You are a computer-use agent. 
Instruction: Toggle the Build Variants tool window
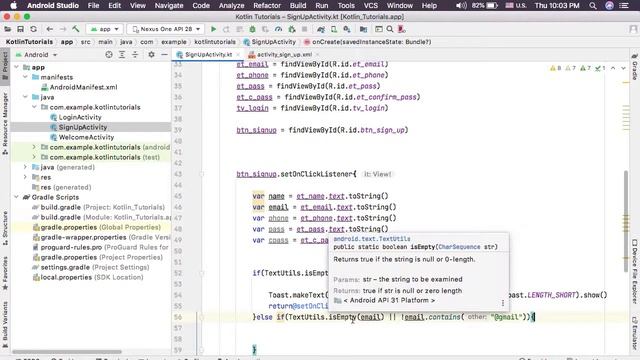[5, 325]
